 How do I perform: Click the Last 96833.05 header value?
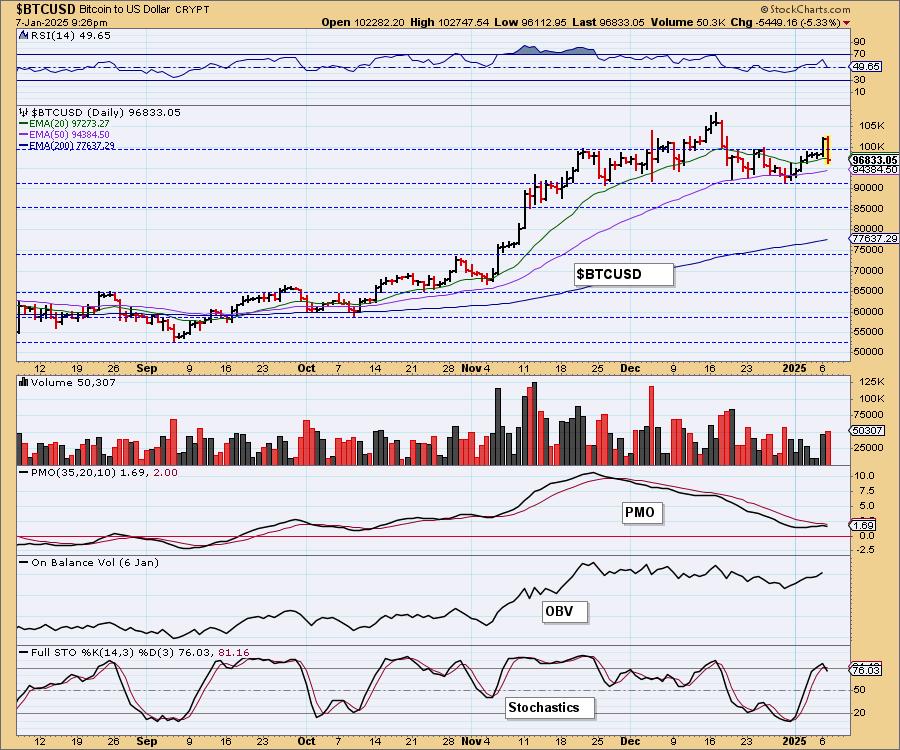[x=608, y=22]
